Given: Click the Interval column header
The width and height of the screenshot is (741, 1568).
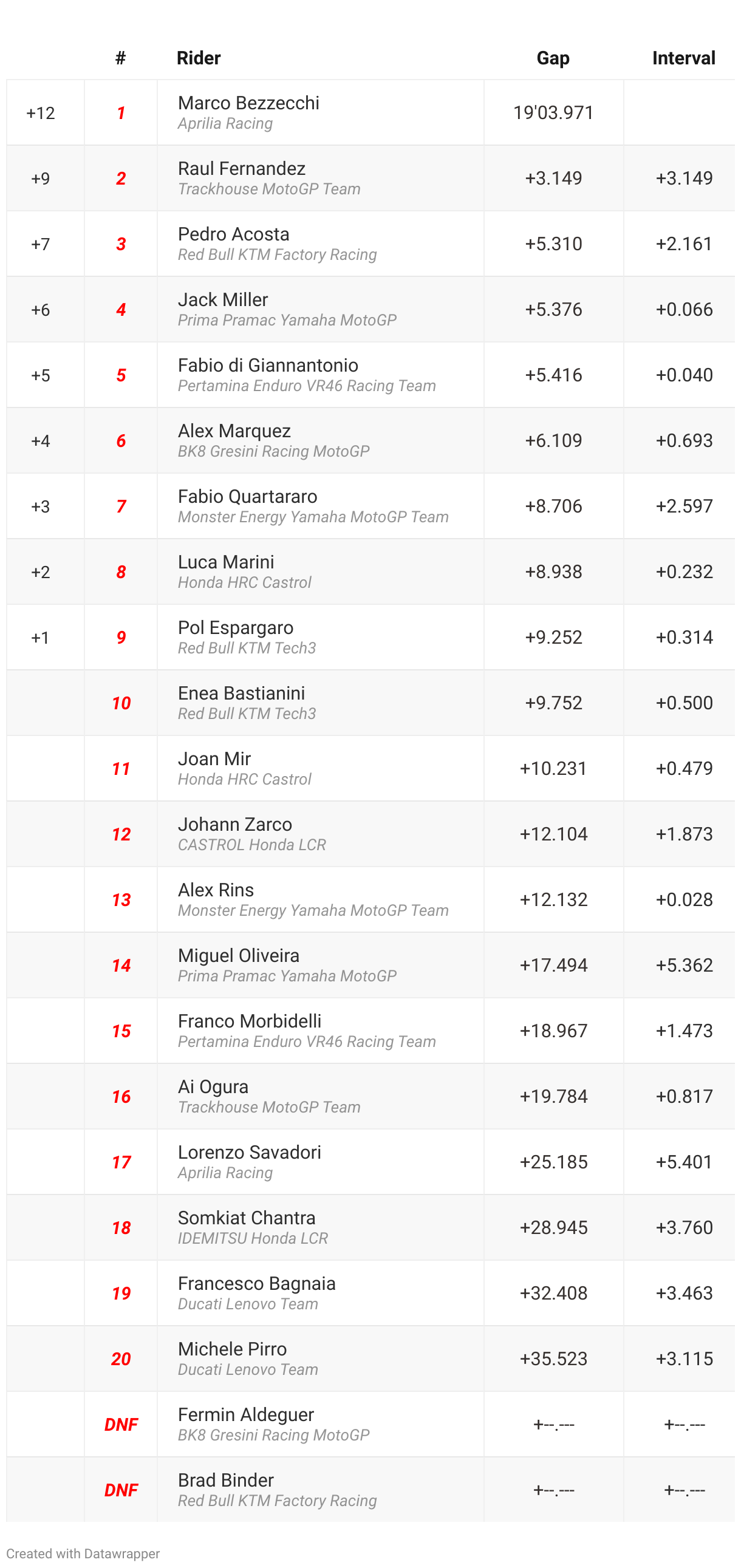Looking at the screenshot, I should [683, 58].
